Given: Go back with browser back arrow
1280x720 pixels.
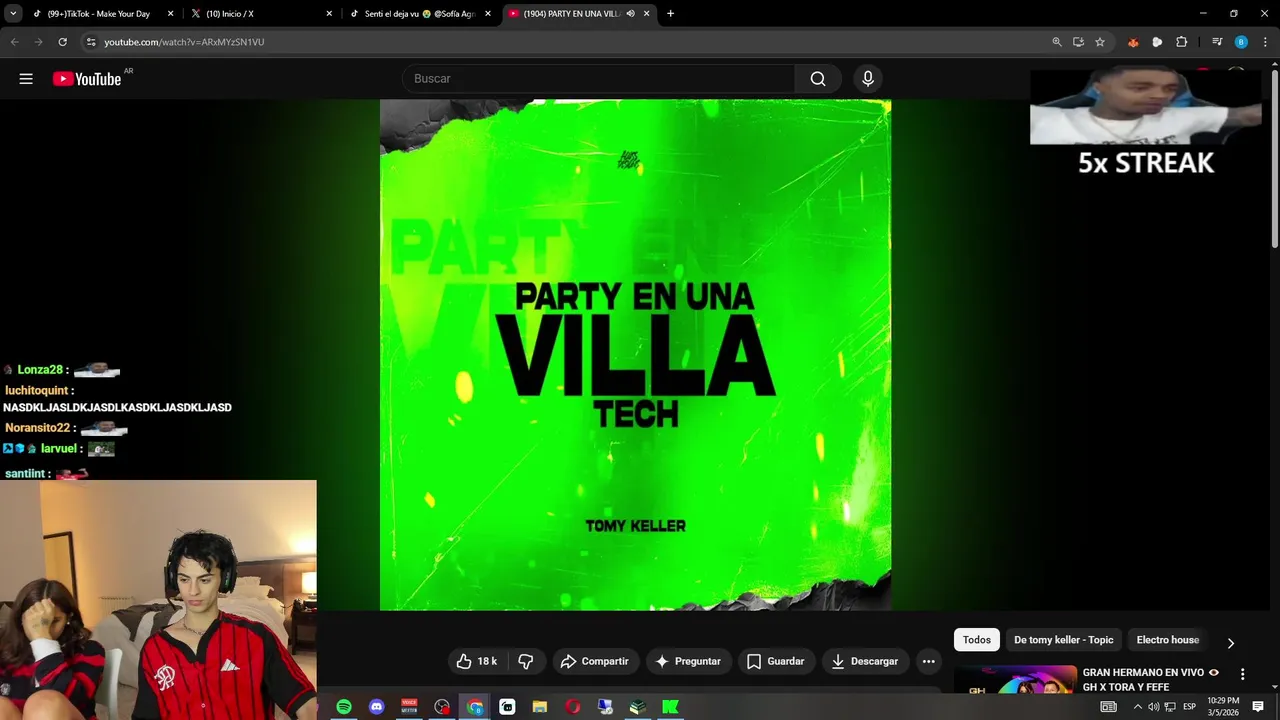Looking at the screenshot, I should [14, 42].
